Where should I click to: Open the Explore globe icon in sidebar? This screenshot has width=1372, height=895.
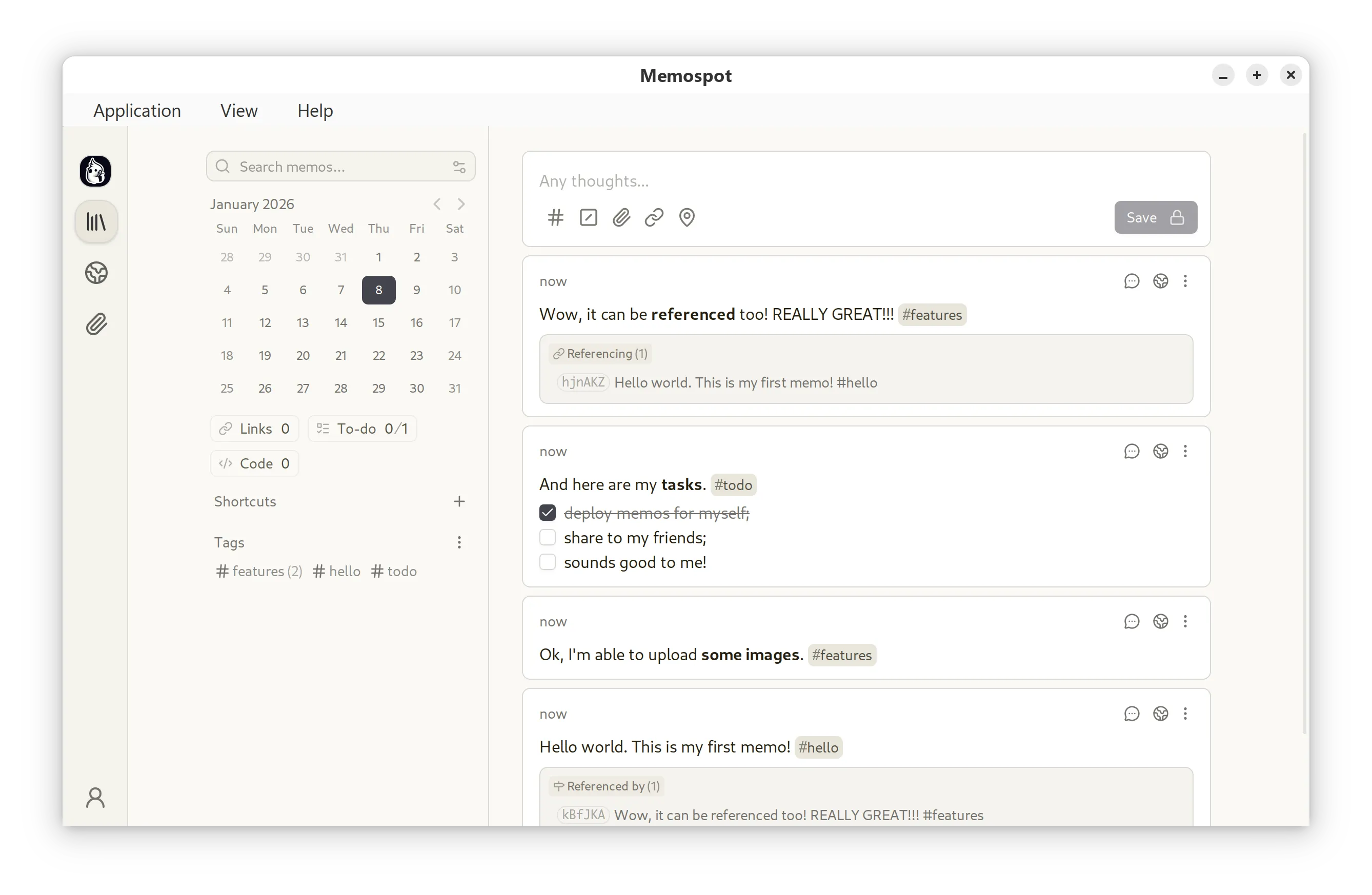pos(96,273)
